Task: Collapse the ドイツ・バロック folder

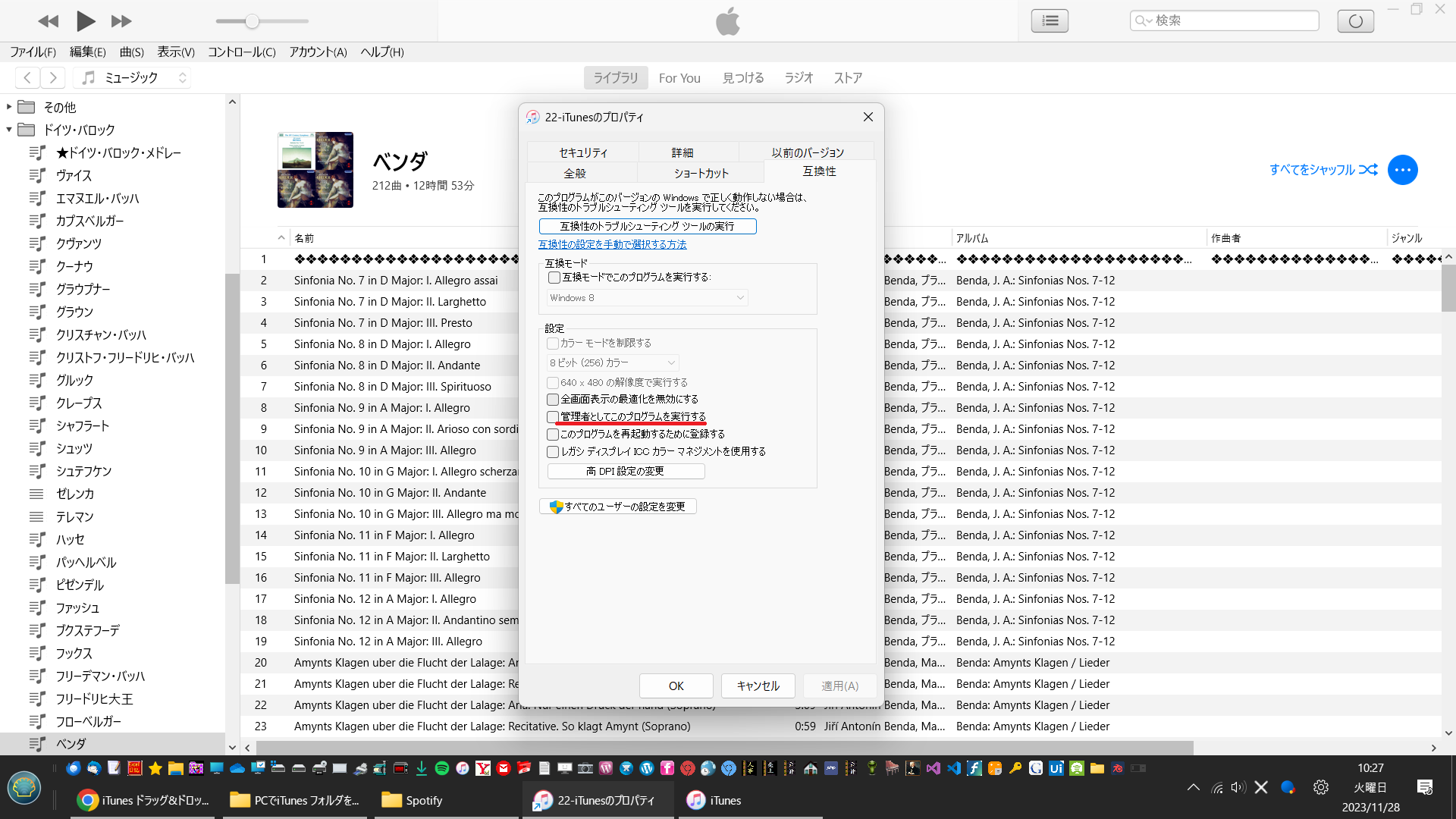Action: pos(9,130)
